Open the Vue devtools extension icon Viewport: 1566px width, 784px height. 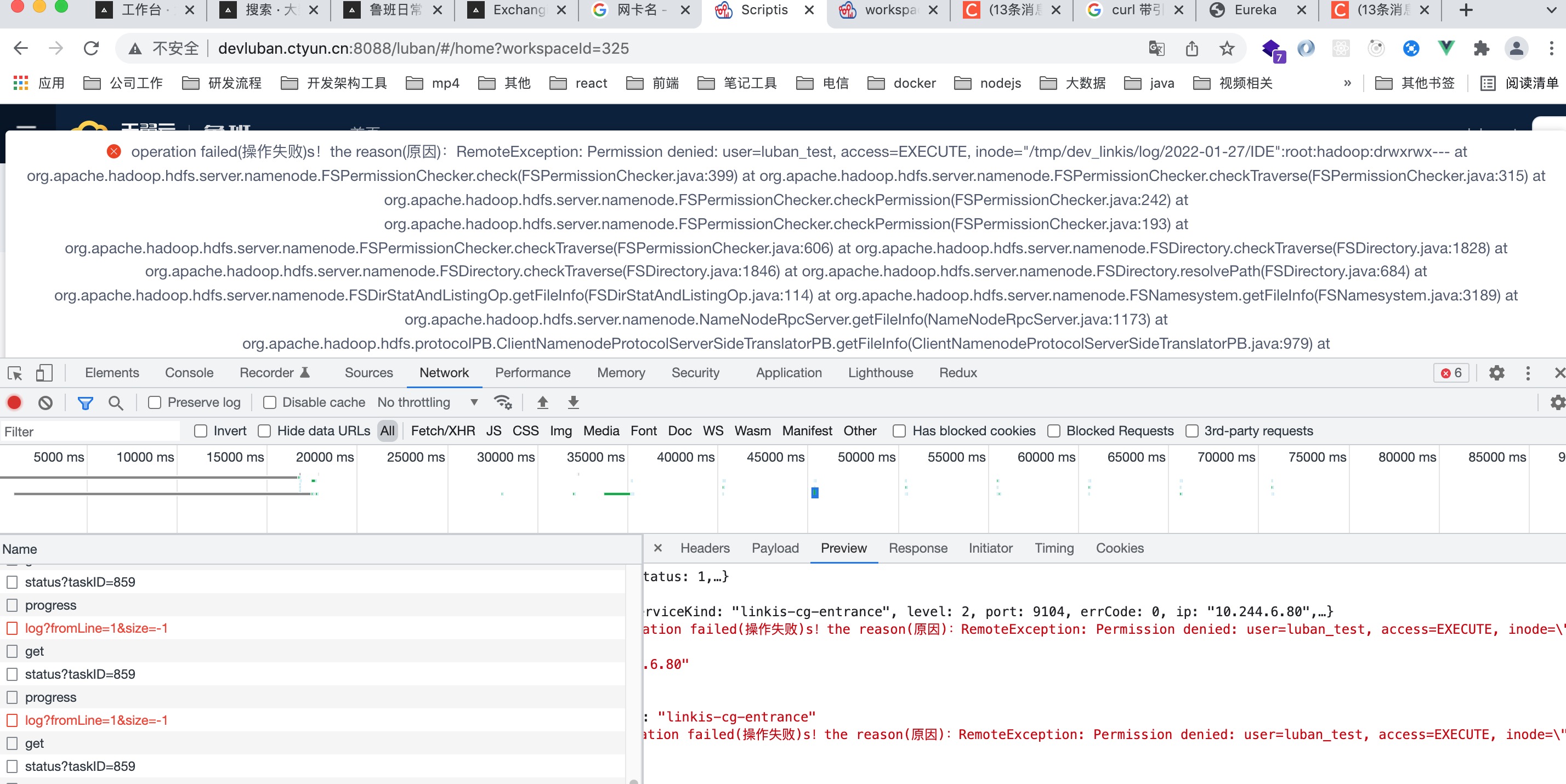pyautogui.click(x=1445, y=48)
